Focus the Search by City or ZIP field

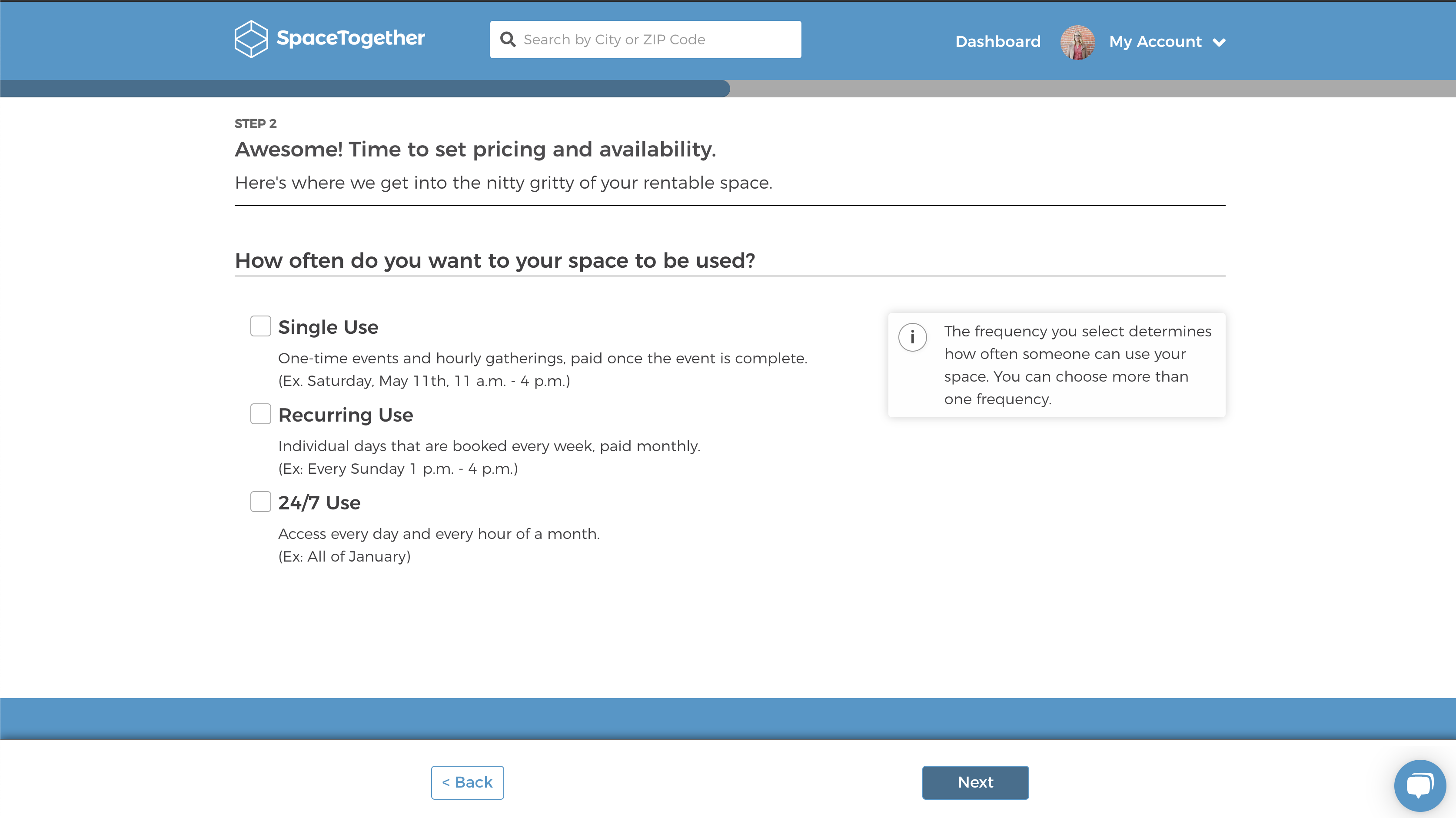coord(645,40)
